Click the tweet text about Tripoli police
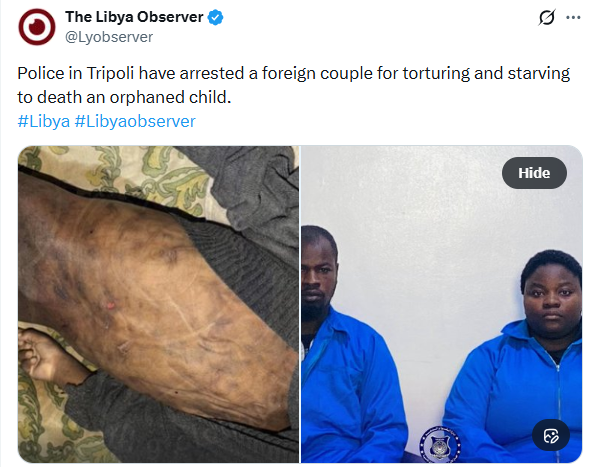The height and width of the screenshot is (467, 589). (294, 85)
